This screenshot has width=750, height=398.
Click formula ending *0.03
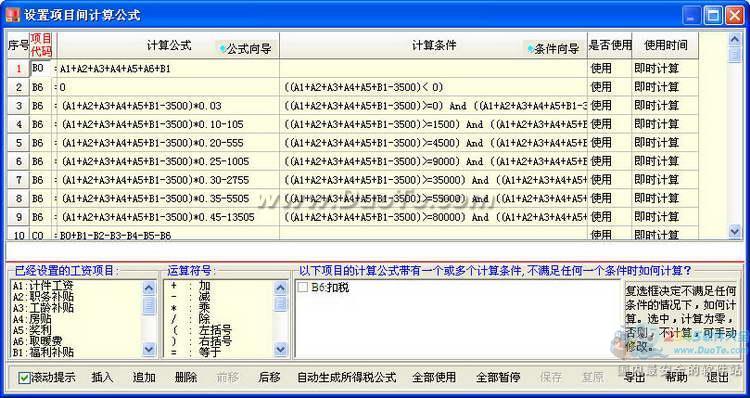coord(142,106)
